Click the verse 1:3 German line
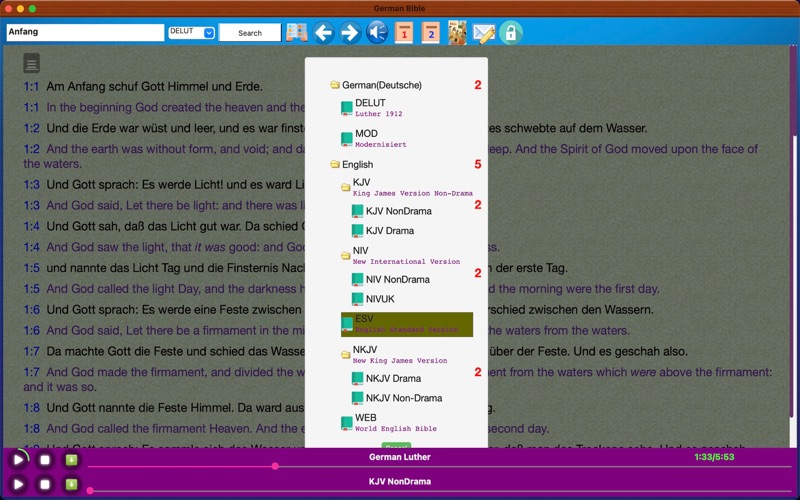This screenshot has height=500, width=800. [x=163, y=185]
